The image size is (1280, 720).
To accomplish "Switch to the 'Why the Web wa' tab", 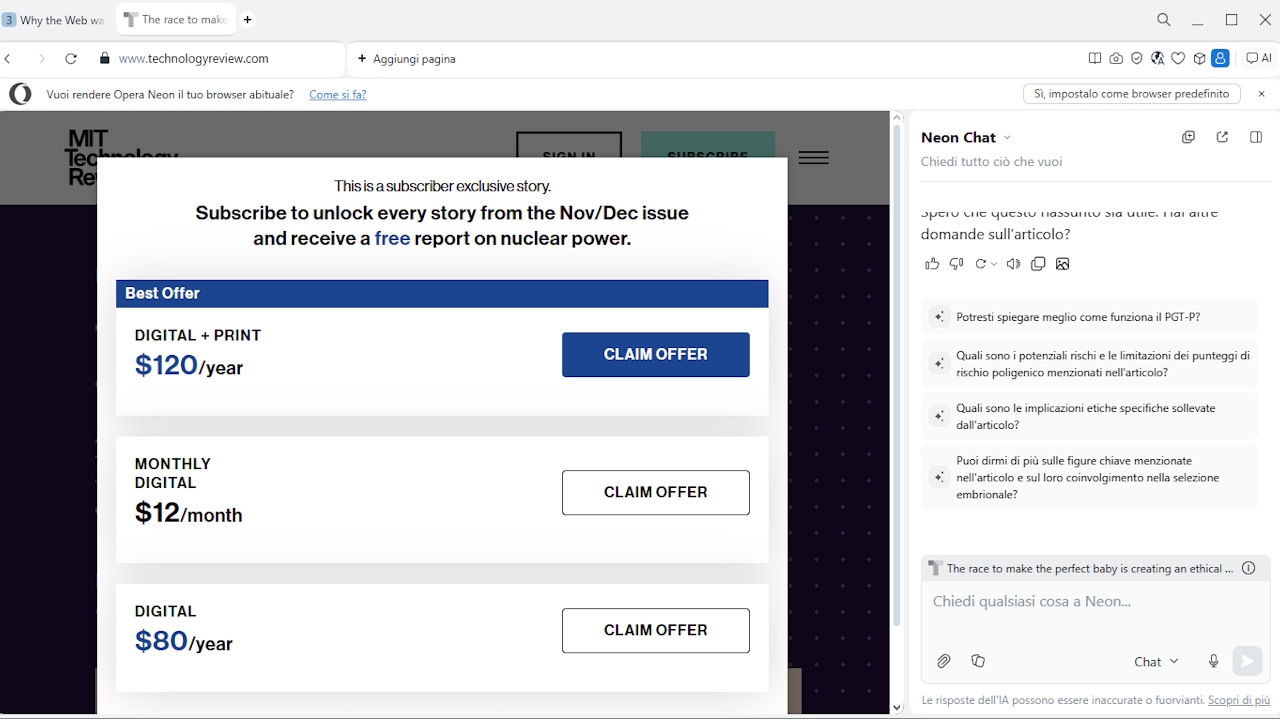I will click(55, 19).
